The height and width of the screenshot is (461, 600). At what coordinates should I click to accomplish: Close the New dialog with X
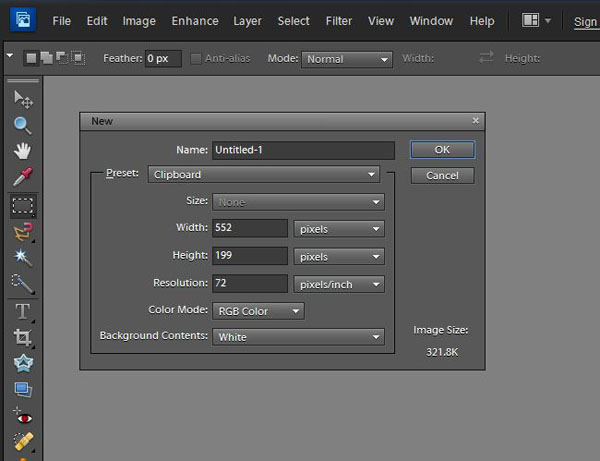(x=476, y=121)
